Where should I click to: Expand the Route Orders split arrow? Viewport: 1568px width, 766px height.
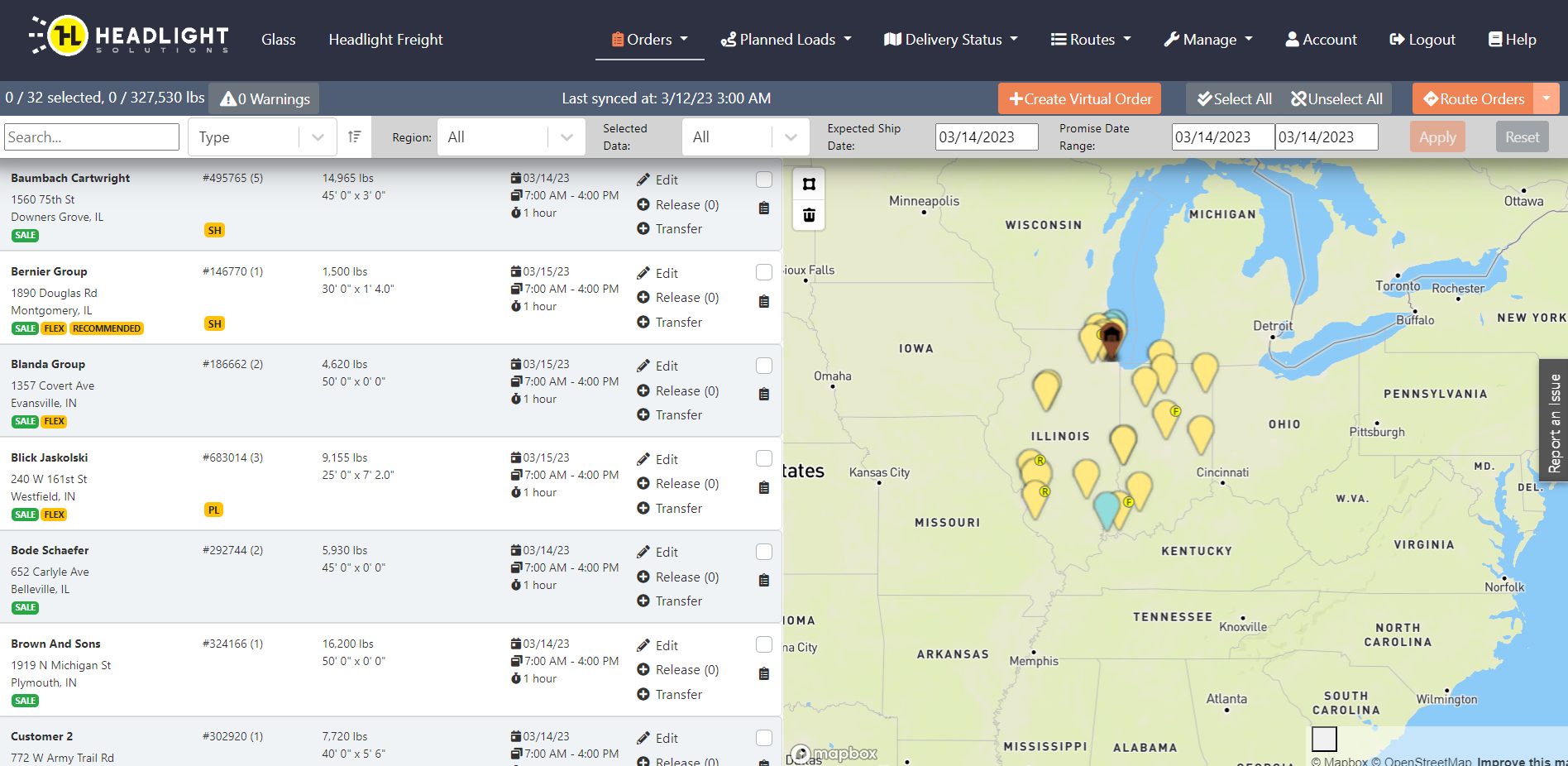click(x=1546, y=98)
